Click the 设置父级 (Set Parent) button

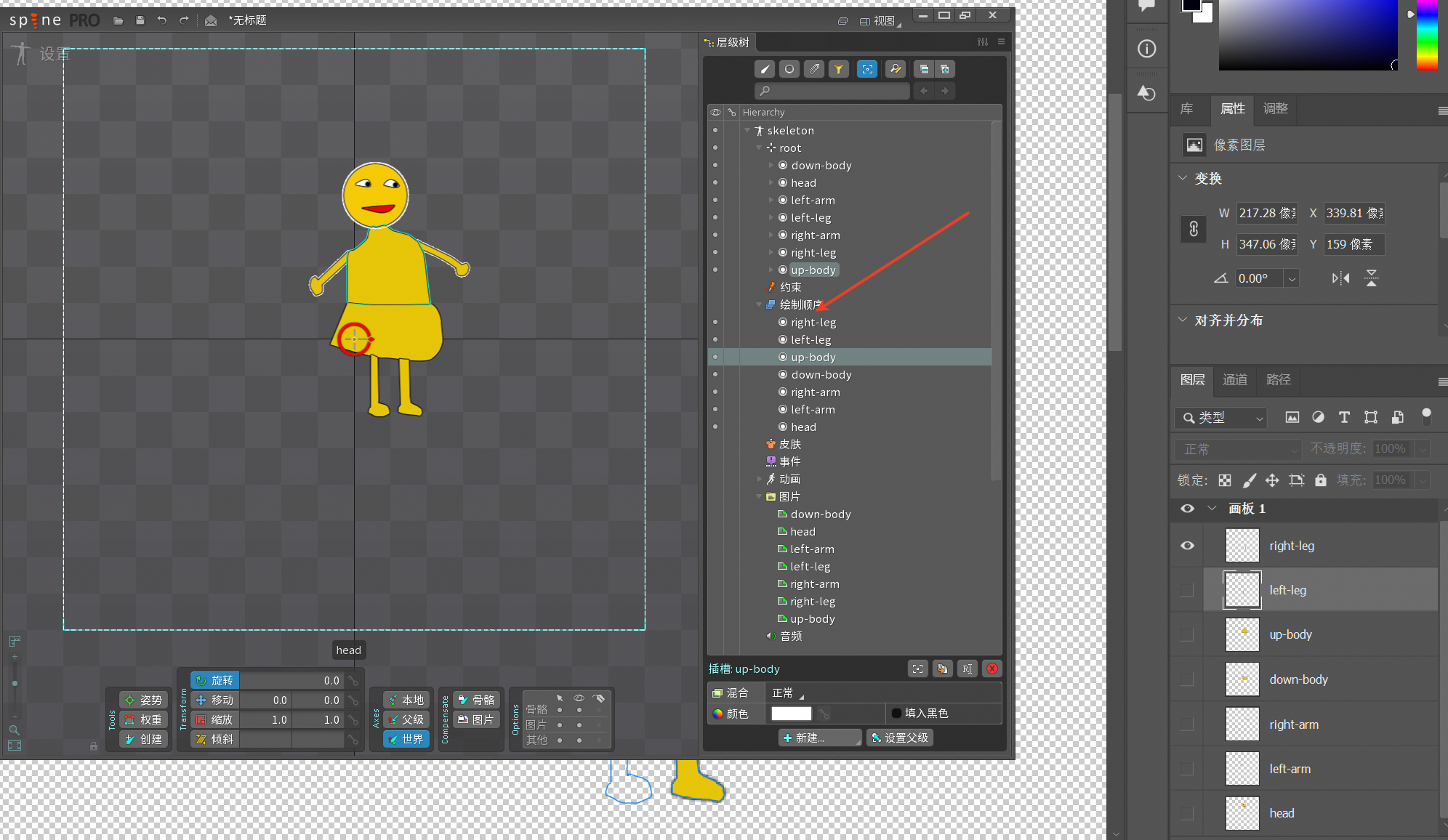[900, 738]
